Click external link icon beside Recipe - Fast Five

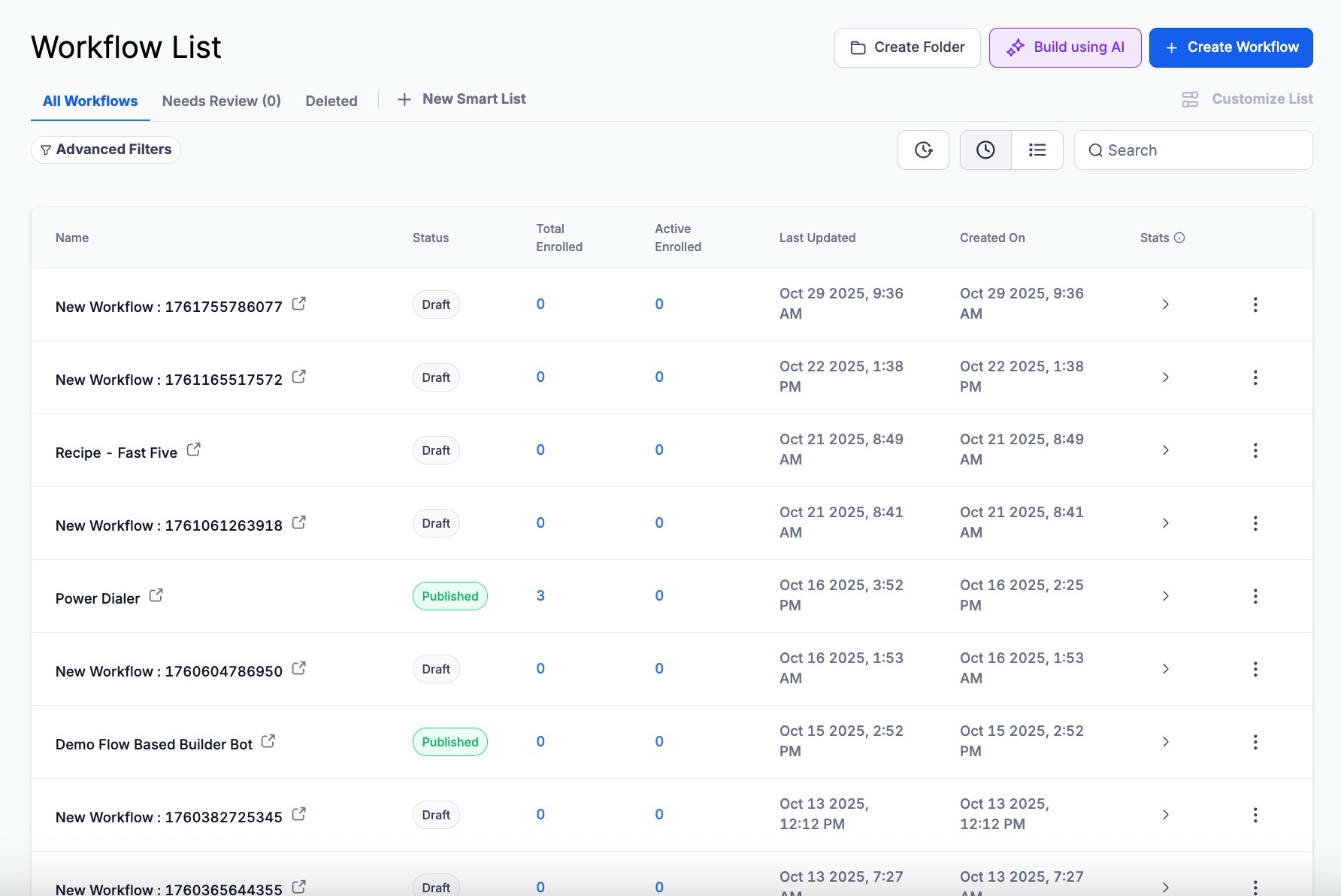click(193, 450)
